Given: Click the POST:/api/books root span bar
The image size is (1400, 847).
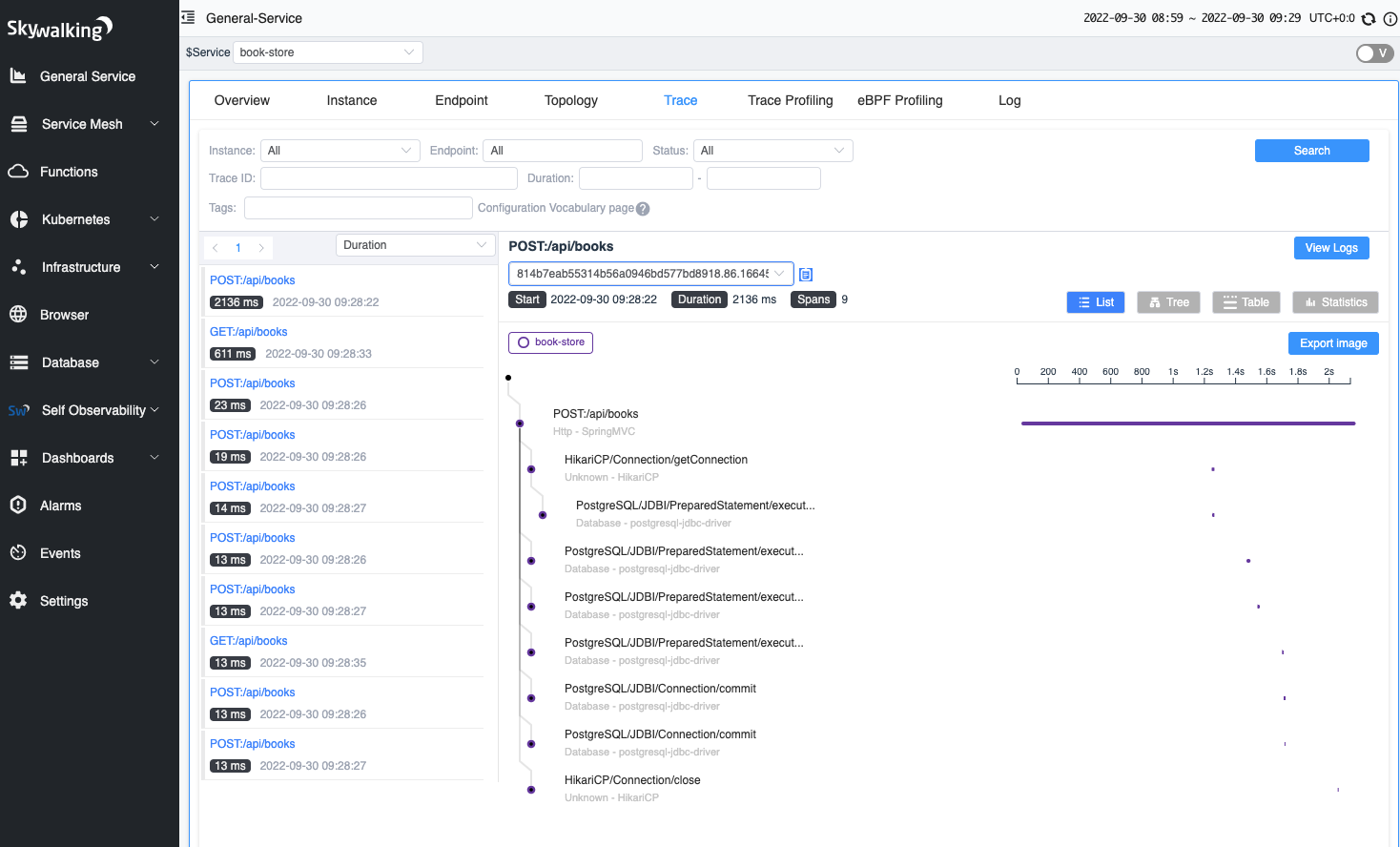Looking at the screenshot, I should coord(1188,423).
